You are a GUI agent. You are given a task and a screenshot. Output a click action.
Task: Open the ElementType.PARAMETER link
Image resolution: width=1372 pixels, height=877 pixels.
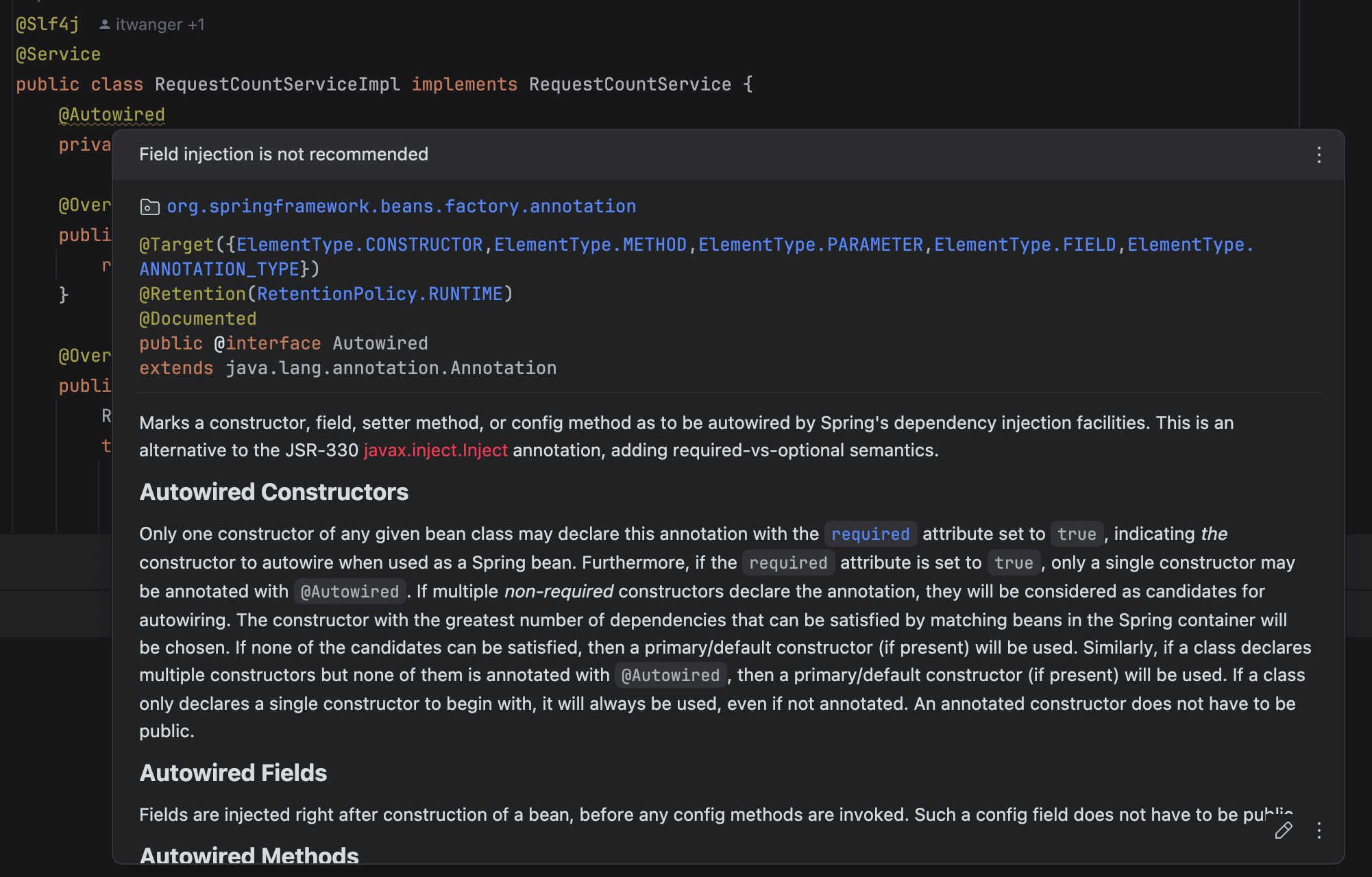pyautogui.click(x=810, y=245)
